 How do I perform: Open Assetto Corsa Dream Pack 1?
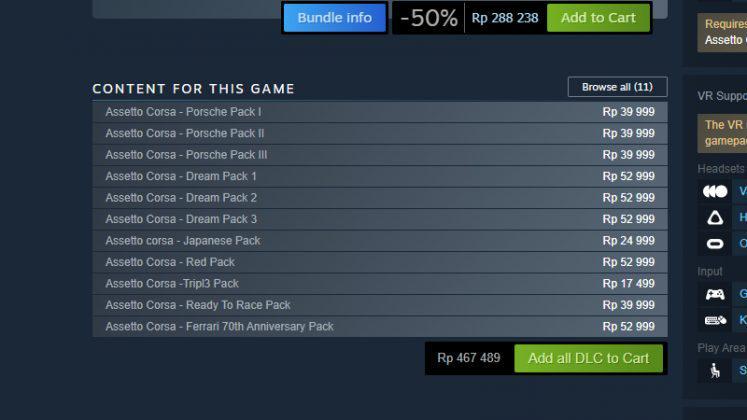click(x=380, y=176)
